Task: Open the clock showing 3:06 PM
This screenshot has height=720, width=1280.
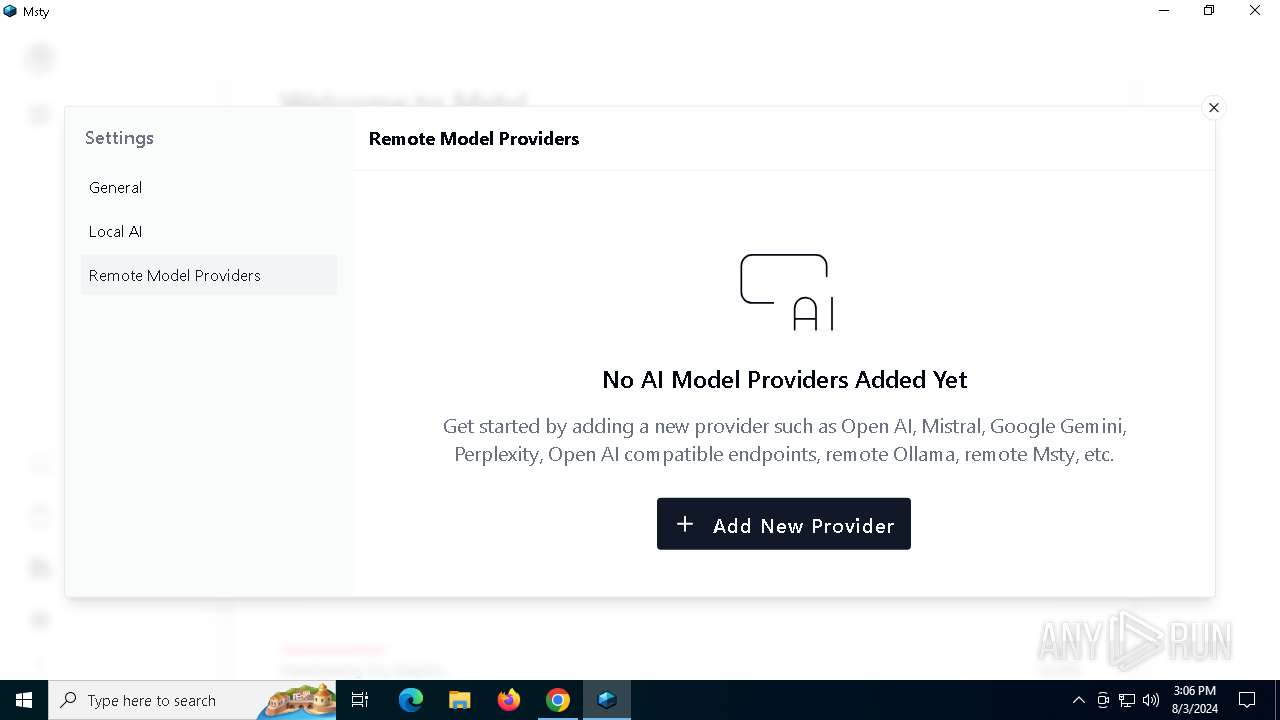Action: pyautogui.click(x=1195, y=700)
